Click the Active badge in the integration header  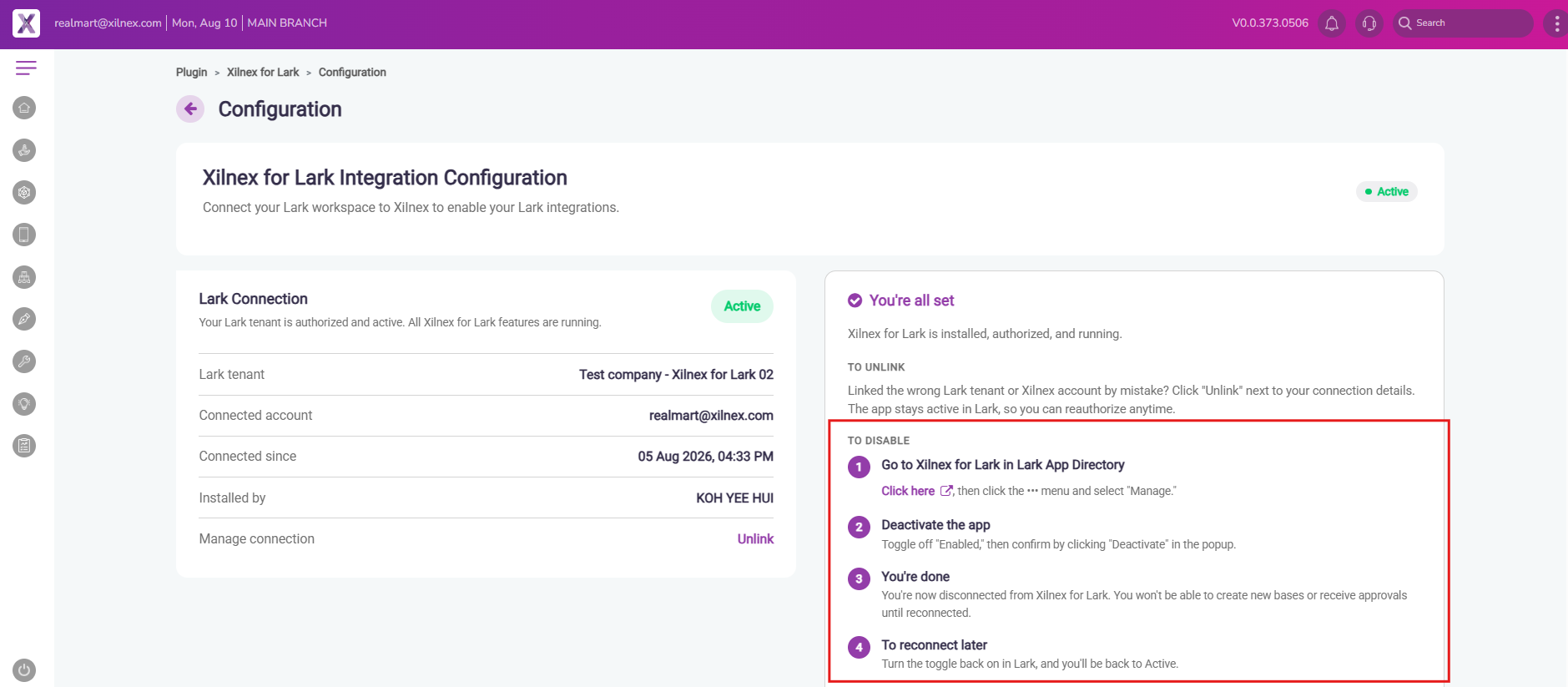(x=1386, y=192)
